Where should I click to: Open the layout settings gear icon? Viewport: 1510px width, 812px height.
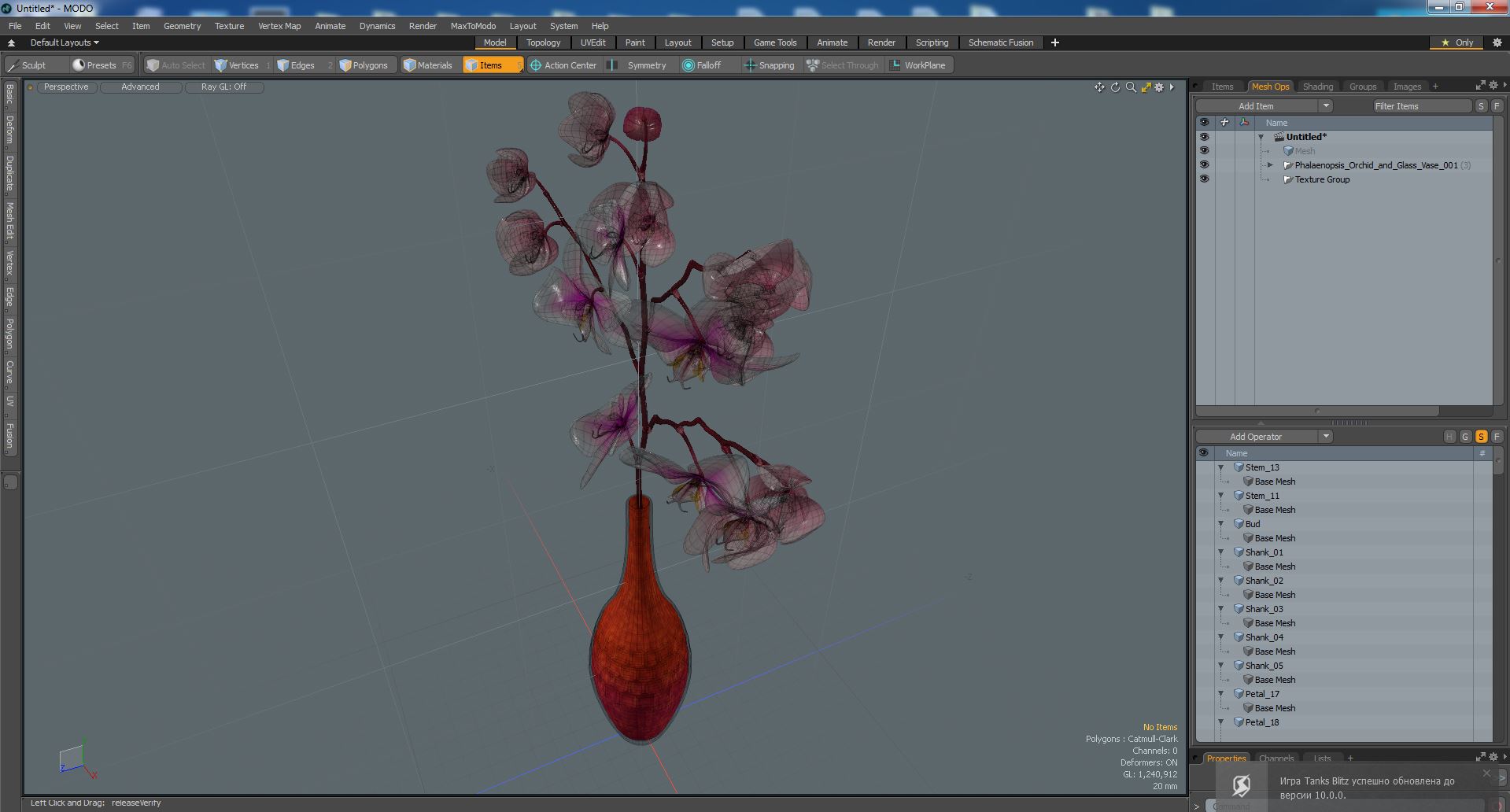coord(1497,42)
